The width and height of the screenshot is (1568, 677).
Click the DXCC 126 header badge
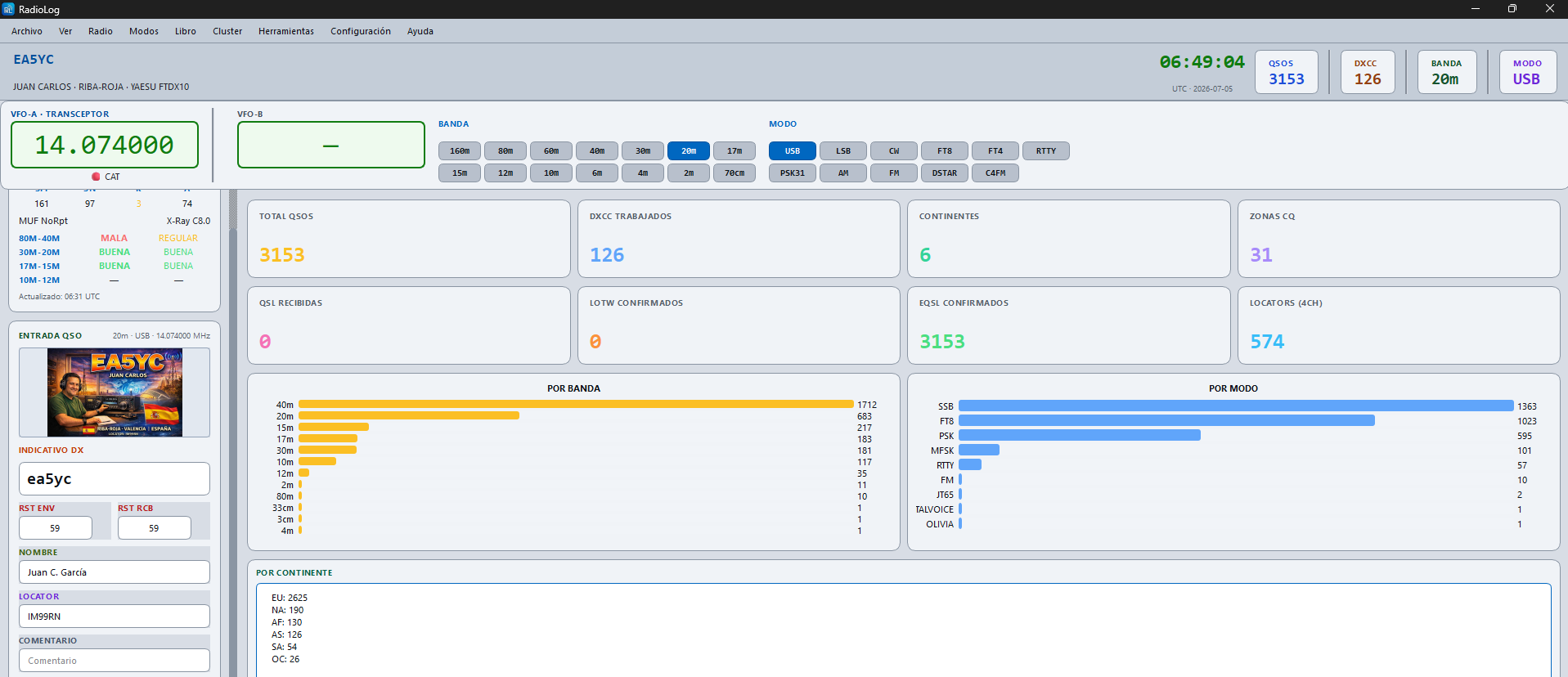coord(1368,72)
